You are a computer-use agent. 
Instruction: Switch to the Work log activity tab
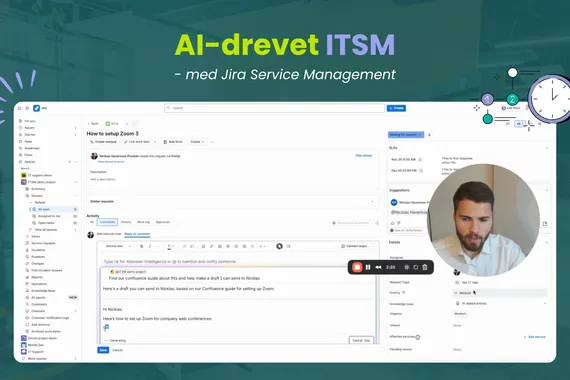[143, 222]
